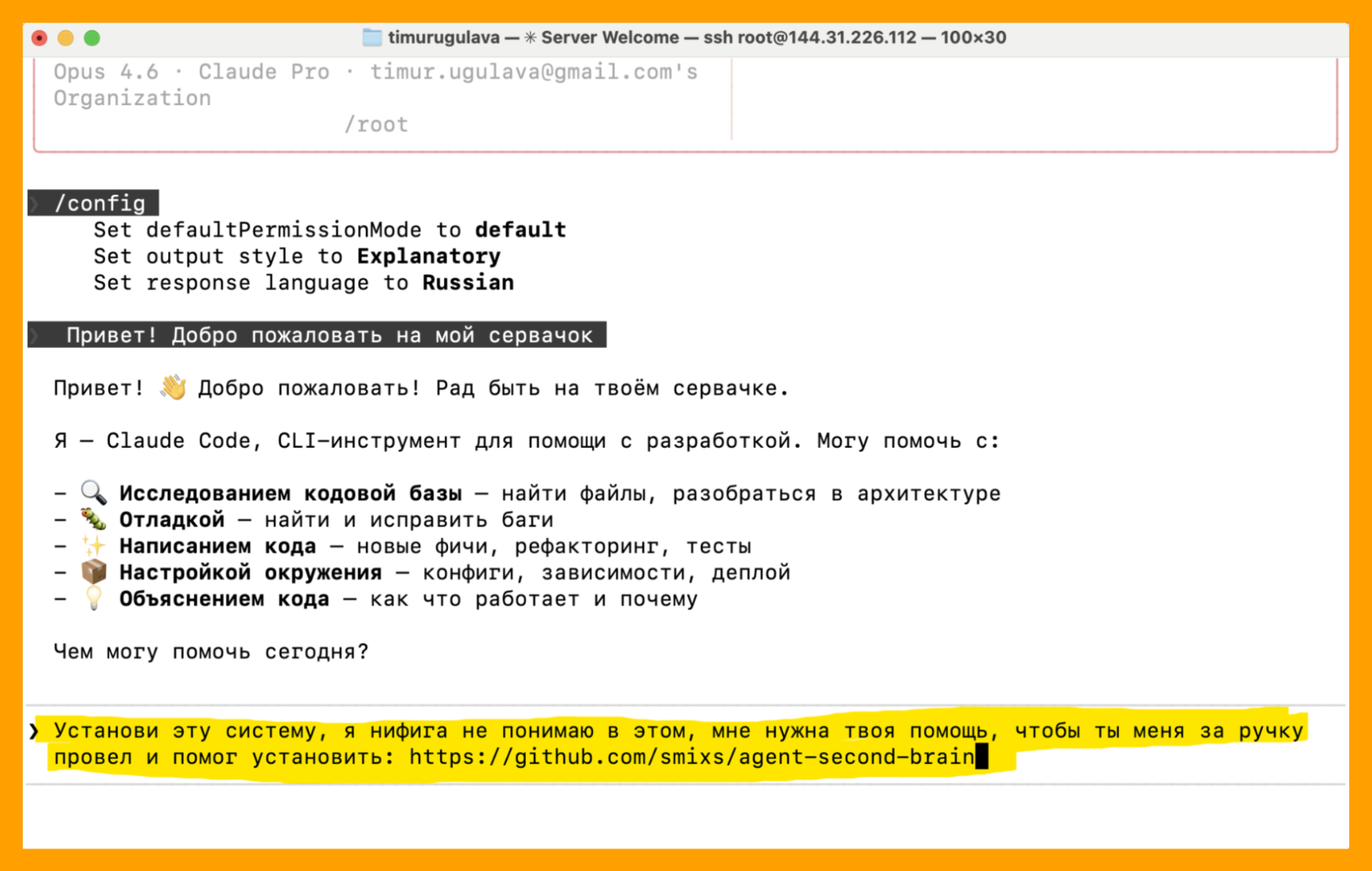Click the waving hand emoji in greeting

coord(173,388)
